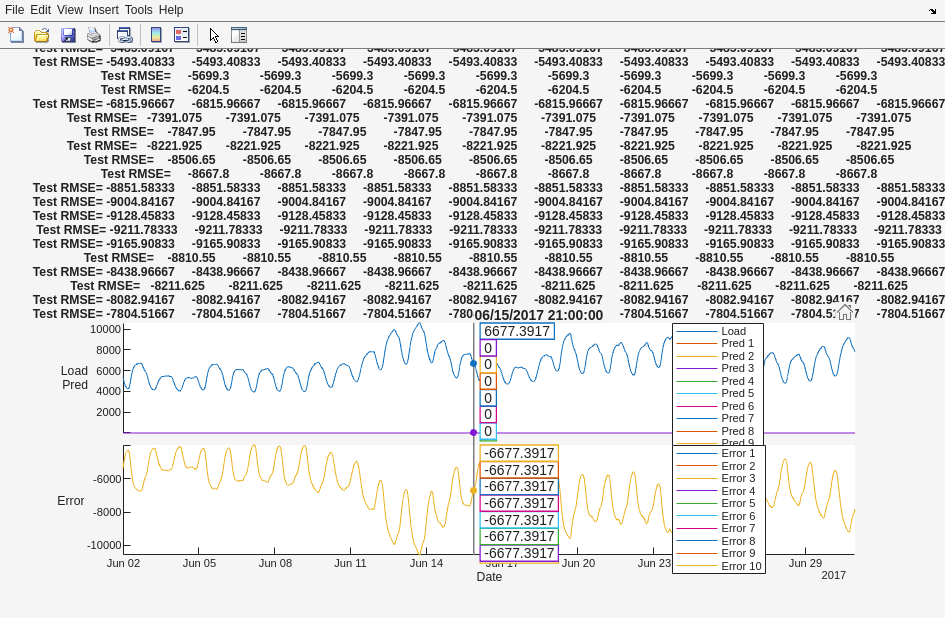The height and width of the screenshot is (618, 945).
Task: Enable the Edit Plot arrow tool
Action: [x=213, y=35]
